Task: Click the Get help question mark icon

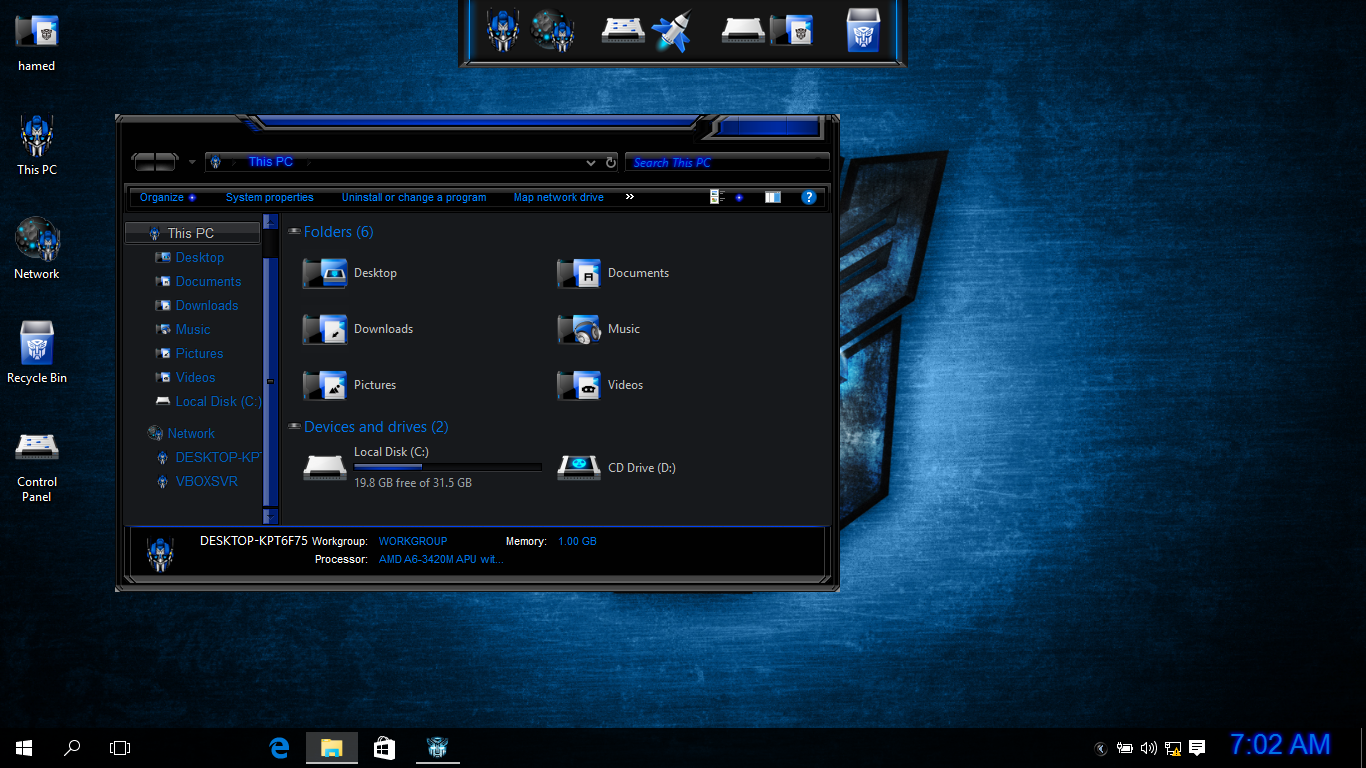Action: tap(809, 198)
